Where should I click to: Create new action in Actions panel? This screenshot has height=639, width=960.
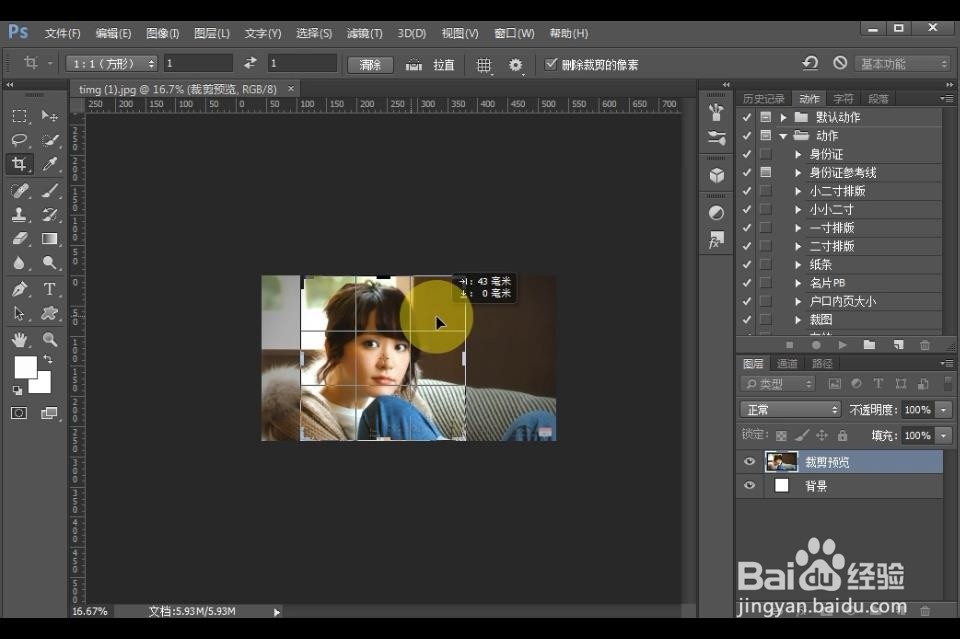898,345
